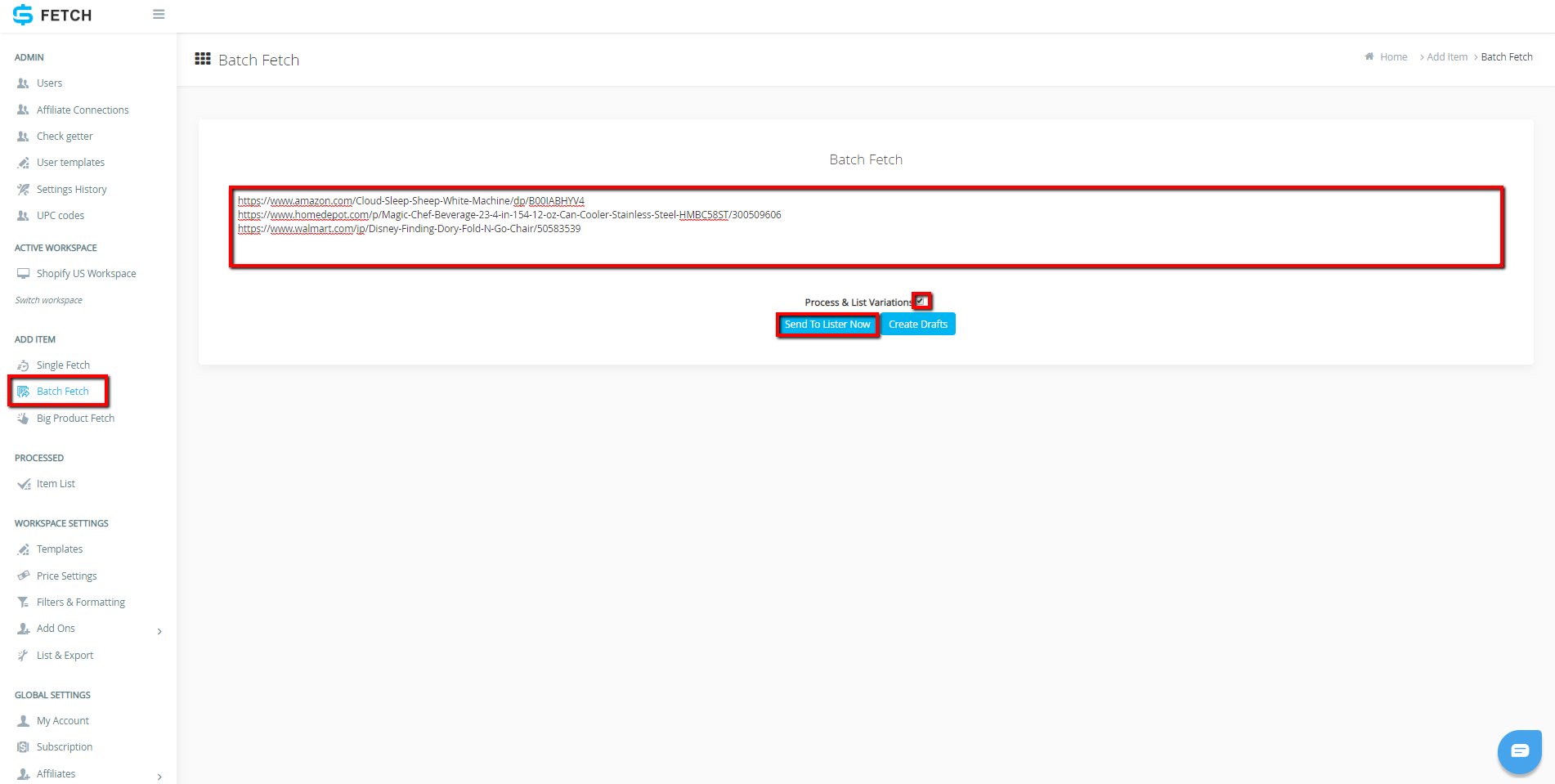
Task: Click the Fetch logo icon
Action: click(23, 15)
